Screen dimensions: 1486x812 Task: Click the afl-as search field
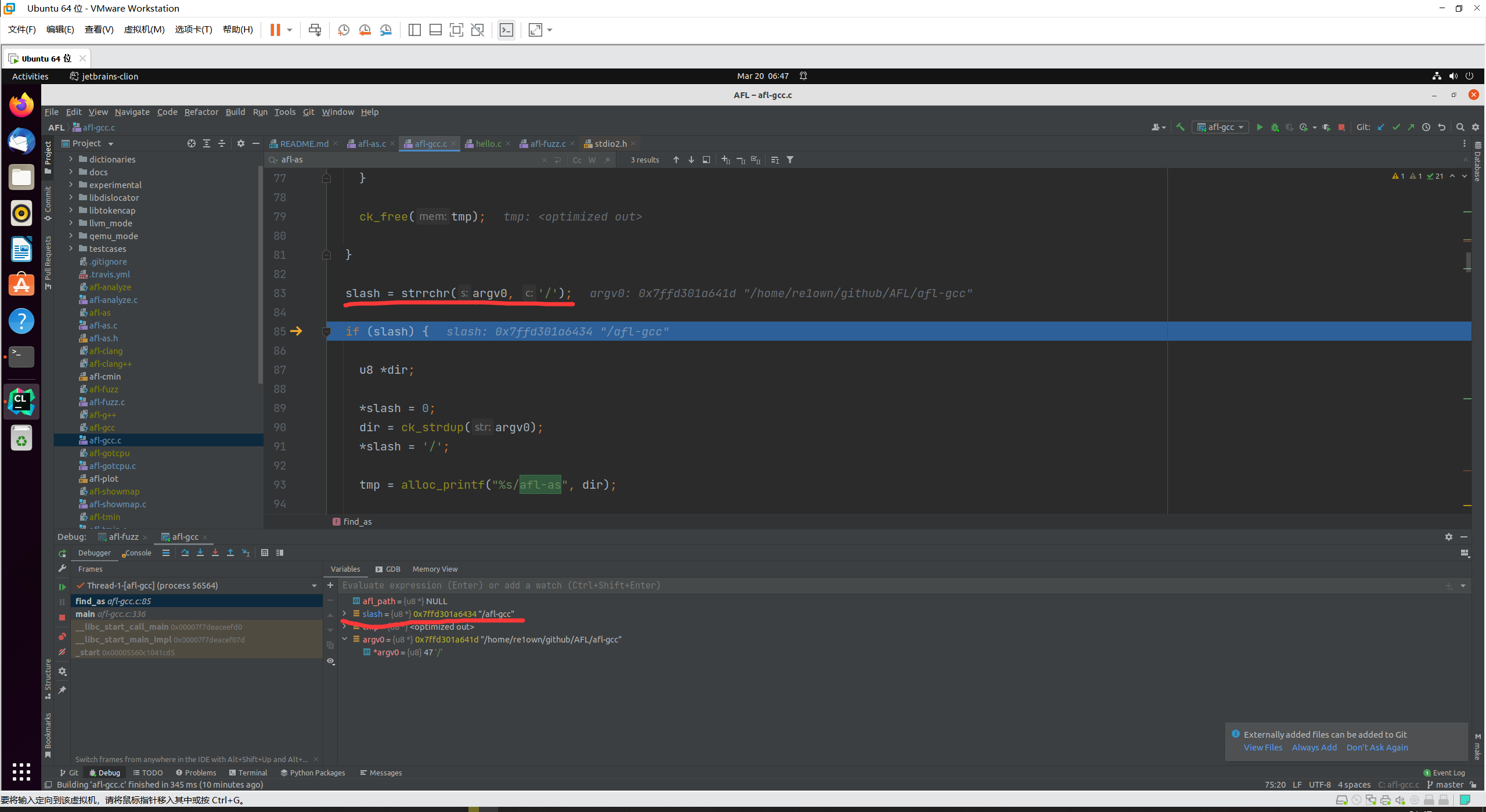[x=409, y=160]
